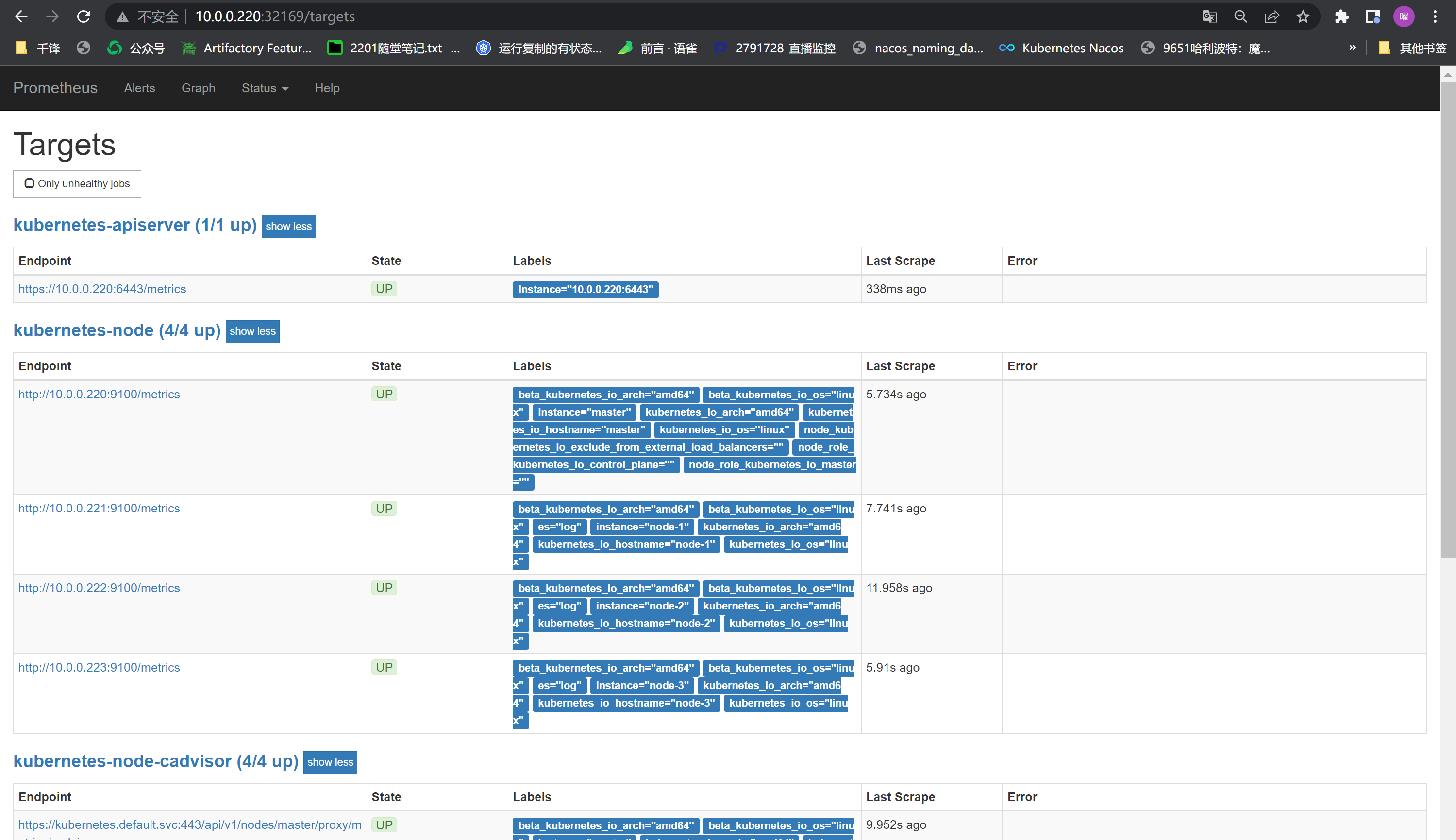Collapse kubernetes-apiserver with show less
Viewport: 1456px width, 840px height.
(x=288, y=226)
